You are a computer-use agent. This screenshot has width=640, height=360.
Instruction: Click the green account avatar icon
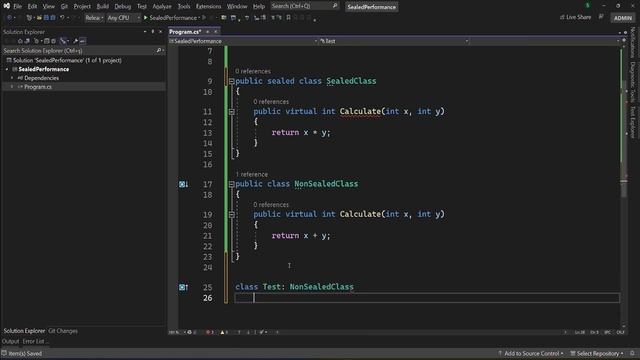click(587, 6)
